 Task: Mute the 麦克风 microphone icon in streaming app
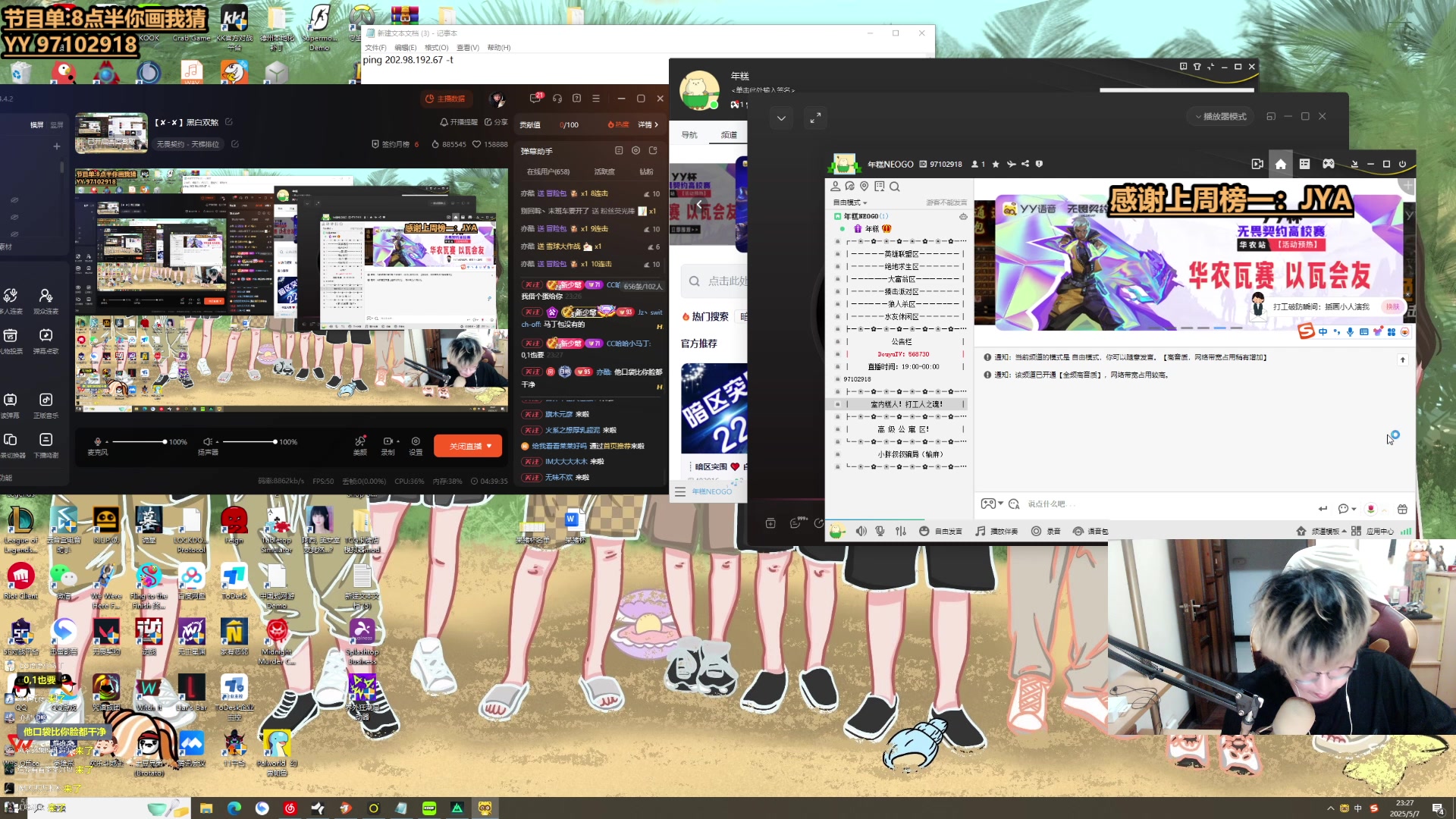pos(97,441)
